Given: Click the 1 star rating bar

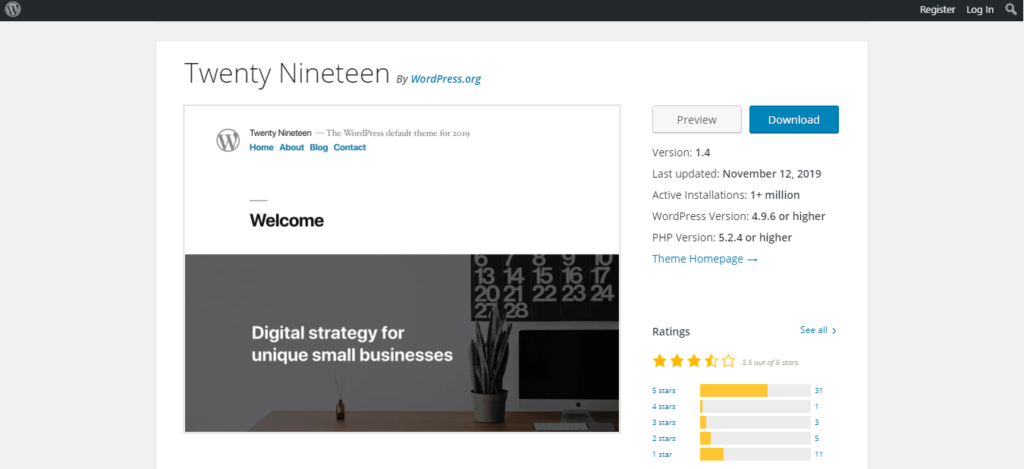Looking at the screenshot, I should tap(755, 455).
